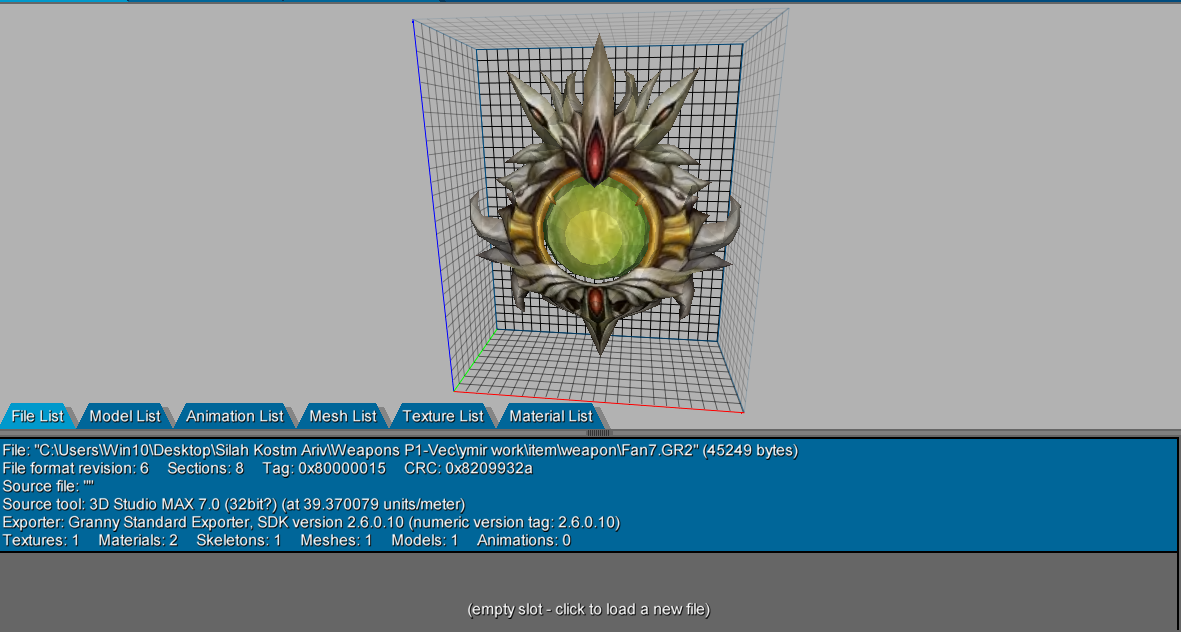Switch to the File List tab
The height and width of the screenshot is (632, 1181).
38,416
